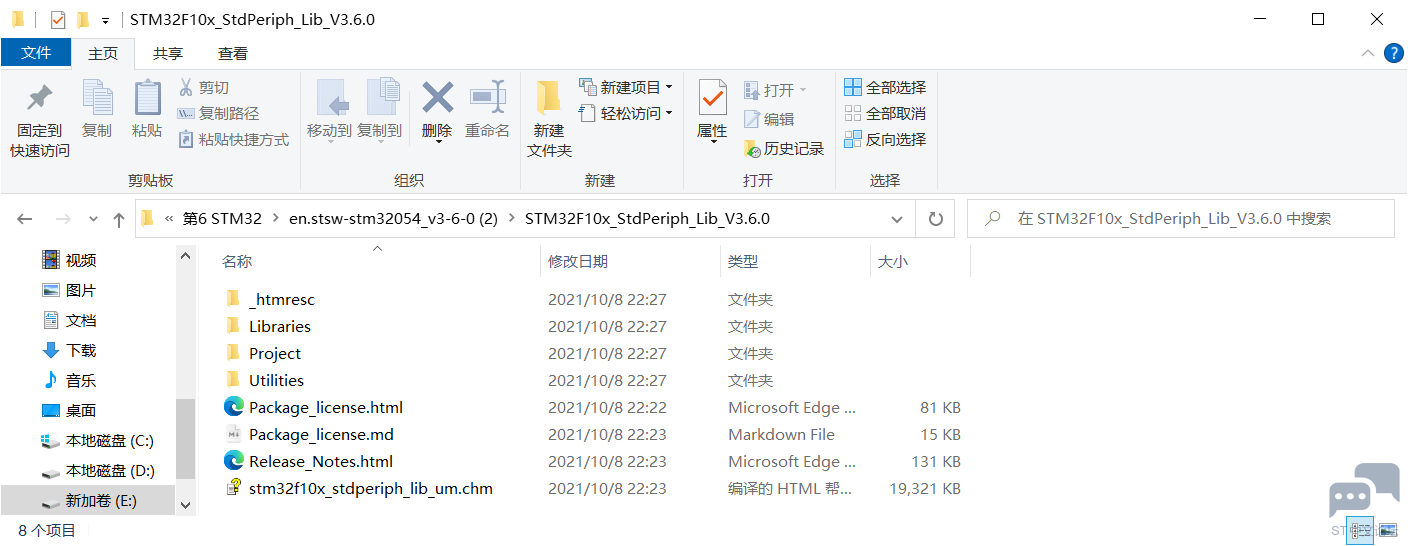Sort by Date Modified (修改日期) column header
The width and height of the screenshot is (1408, 546).
[630, 261]
